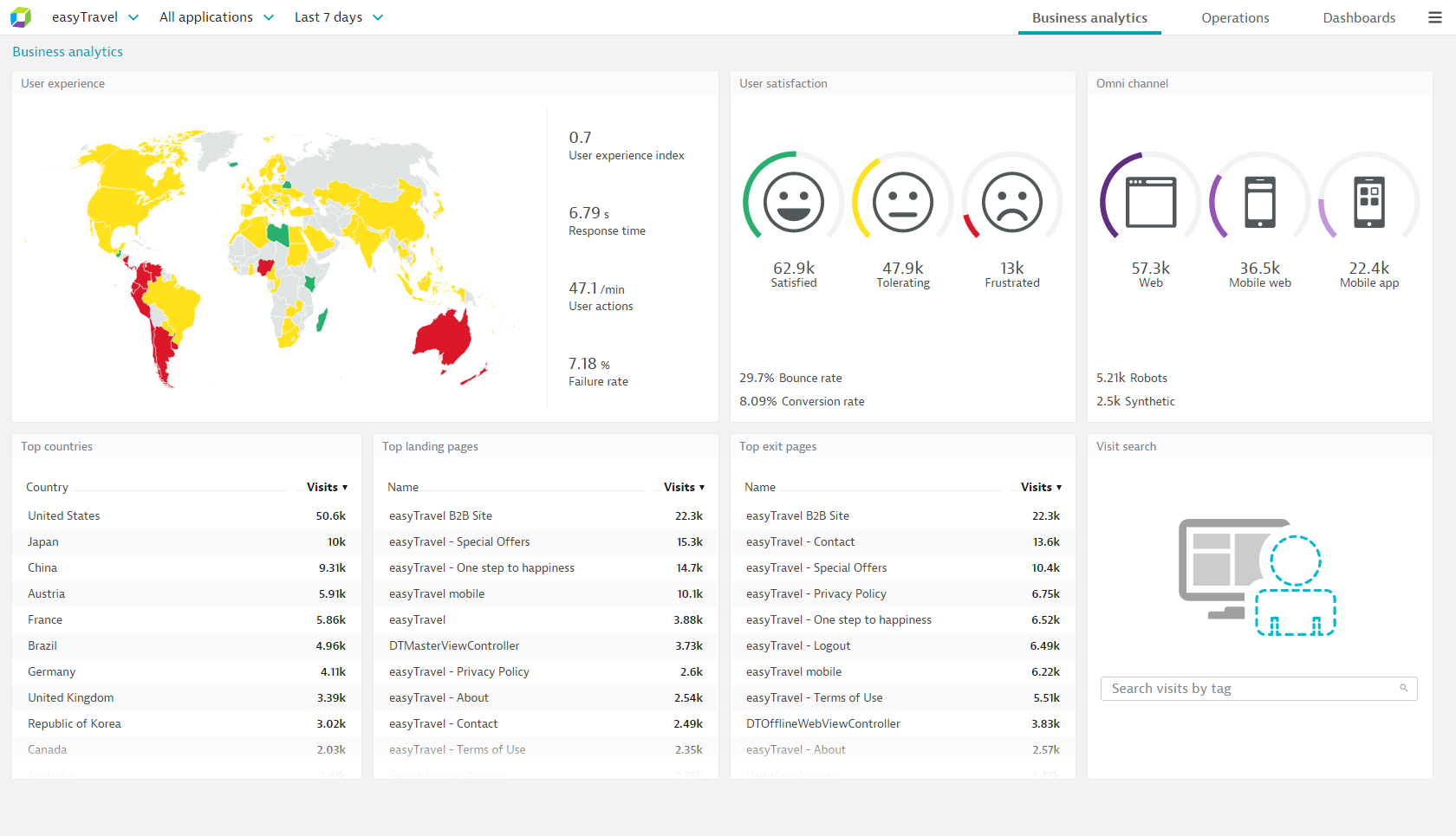Click the 7.18 % Failure rate metric
This screenshot has height=836, width=1456.
pos(598,371)
